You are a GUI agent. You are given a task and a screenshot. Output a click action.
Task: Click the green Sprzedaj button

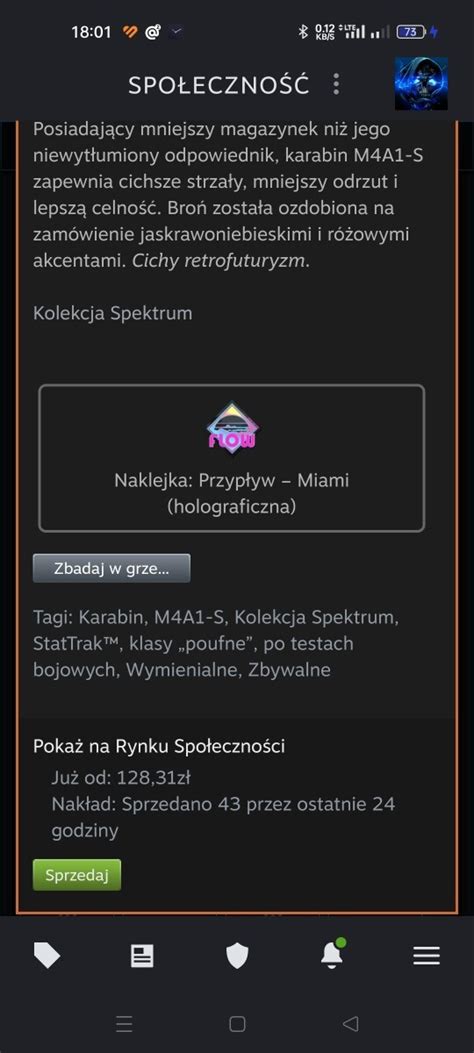click(77, 875)
